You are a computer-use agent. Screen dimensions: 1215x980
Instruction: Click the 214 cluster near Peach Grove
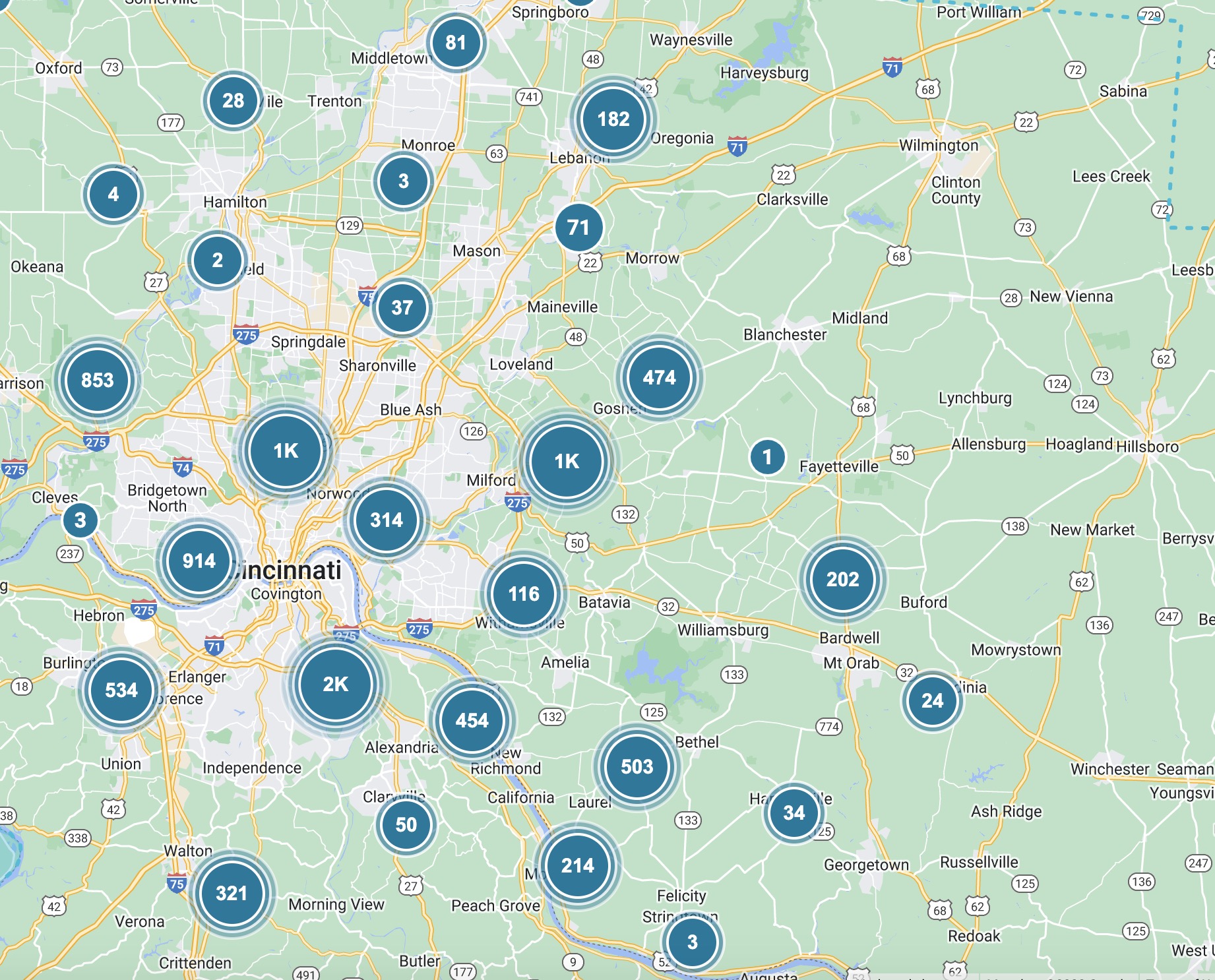577,865
